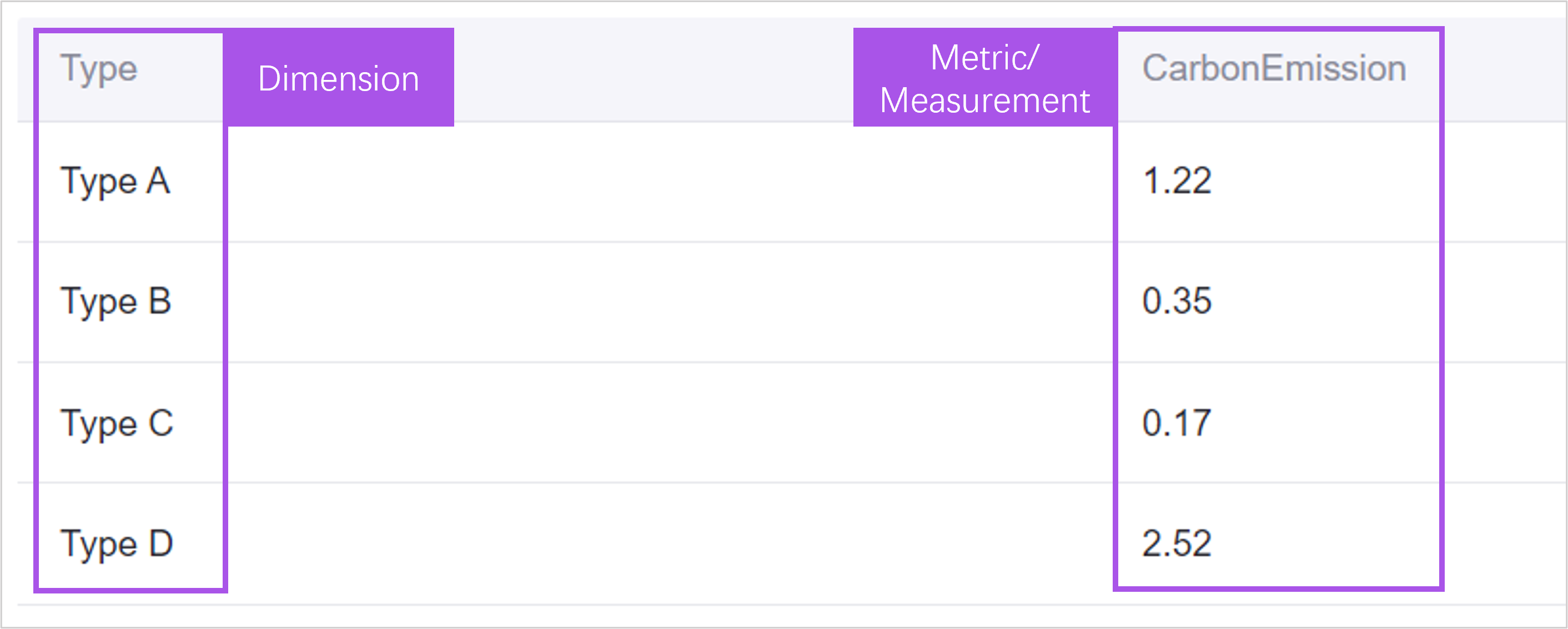Click the purple Dimension label

pos(339,78)
